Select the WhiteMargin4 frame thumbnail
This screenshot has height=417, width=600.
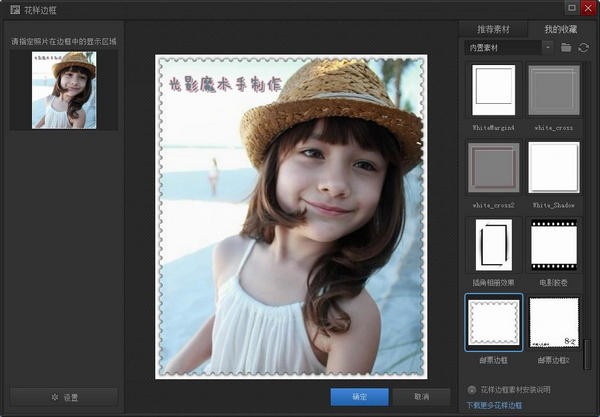(493, 91)
